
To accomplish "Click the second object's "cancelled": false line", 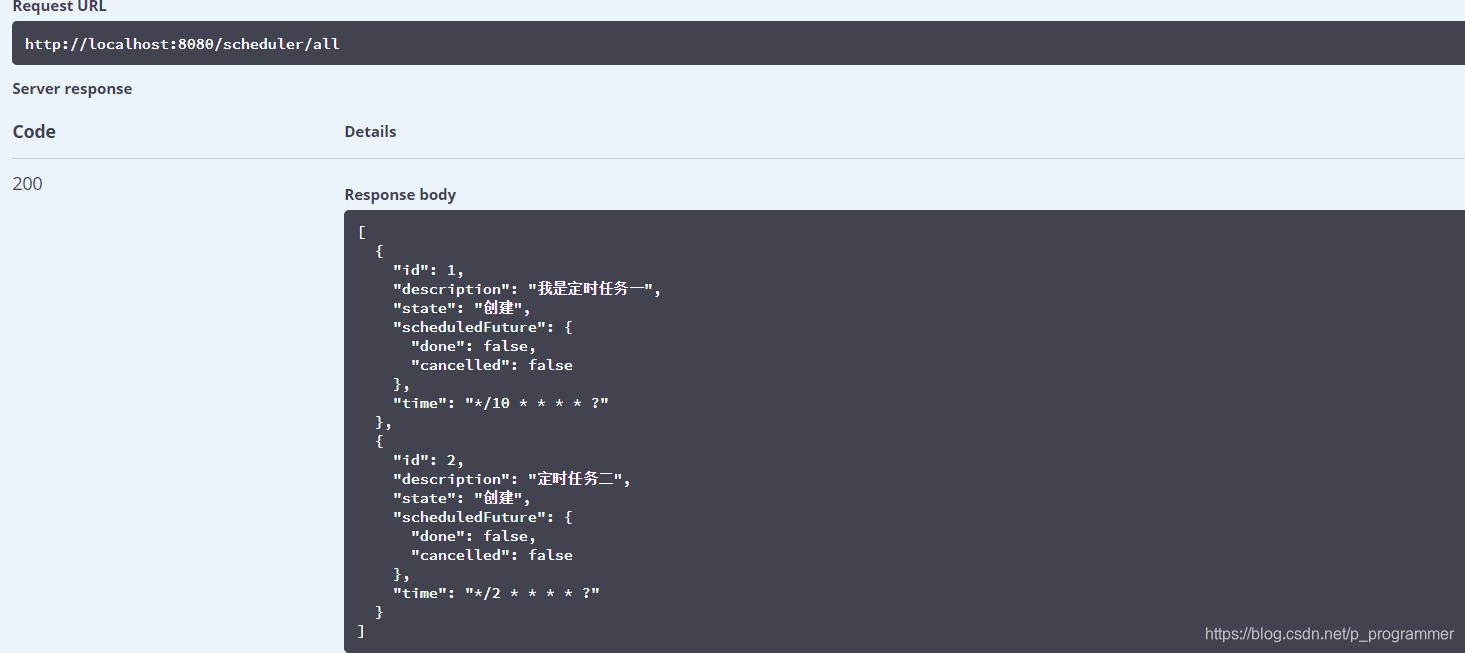I will point(491,555).
